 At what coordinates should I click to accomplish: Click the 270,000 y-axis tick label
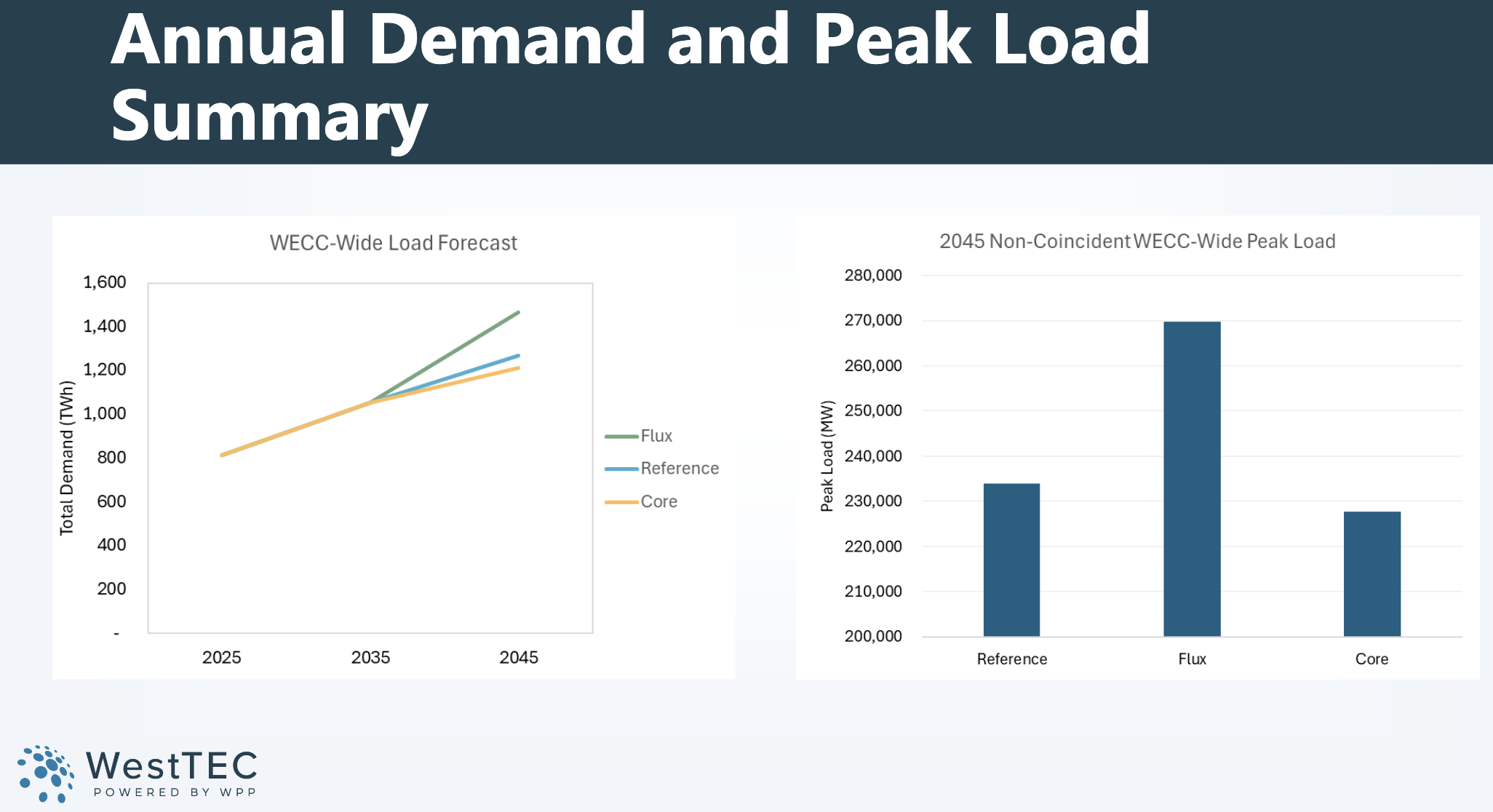(x=872, y=321)
